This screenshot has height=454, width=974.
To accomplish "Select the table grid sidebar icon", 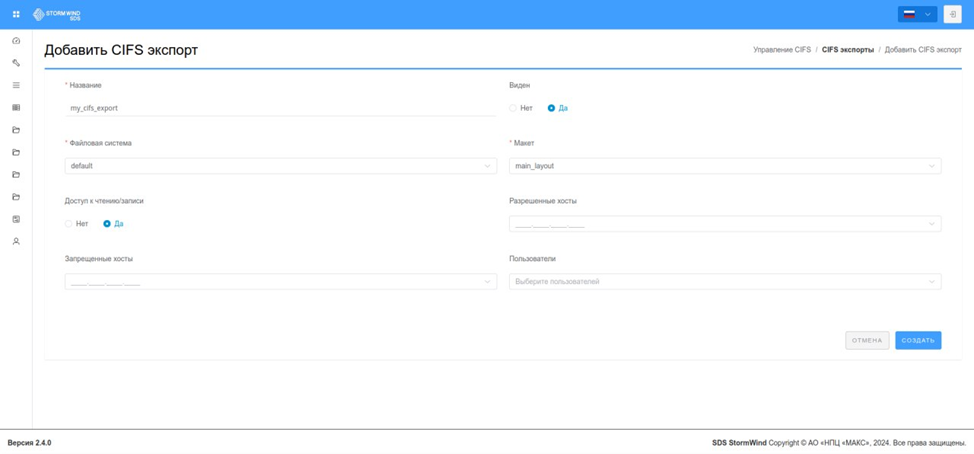I will pos(16,107).
